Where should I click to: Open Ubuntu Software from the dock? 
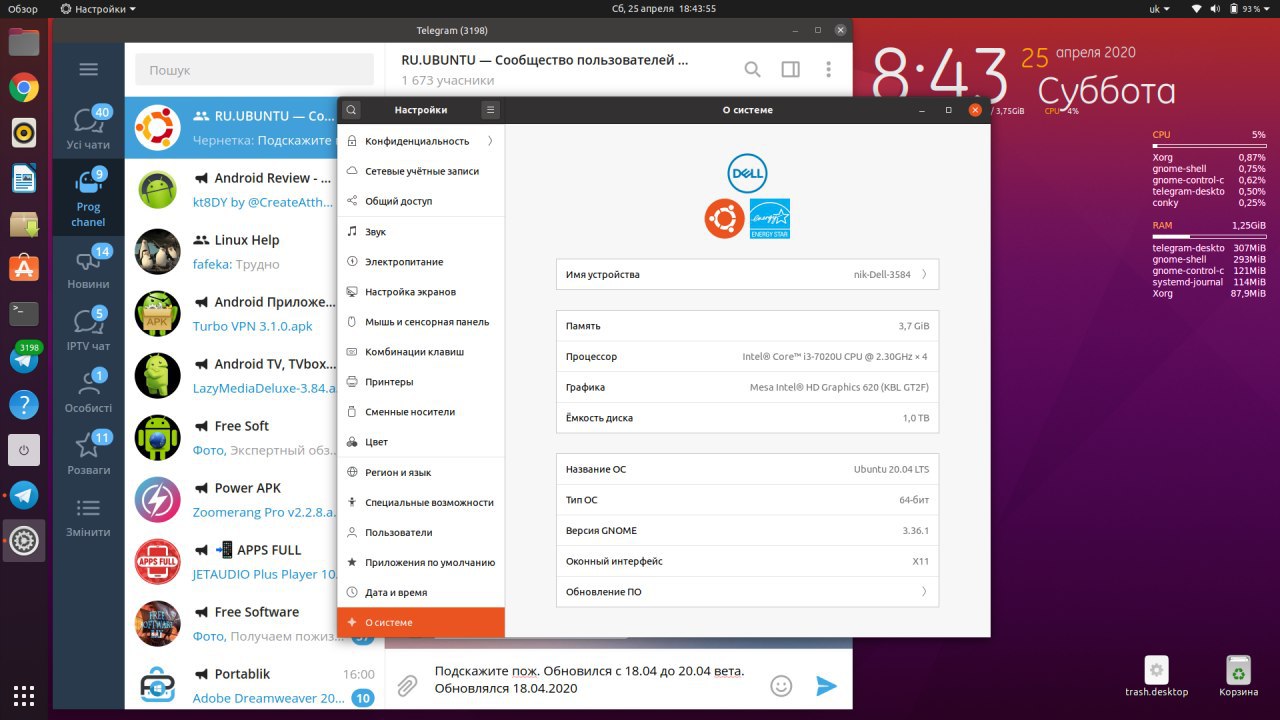pos(24,268)
